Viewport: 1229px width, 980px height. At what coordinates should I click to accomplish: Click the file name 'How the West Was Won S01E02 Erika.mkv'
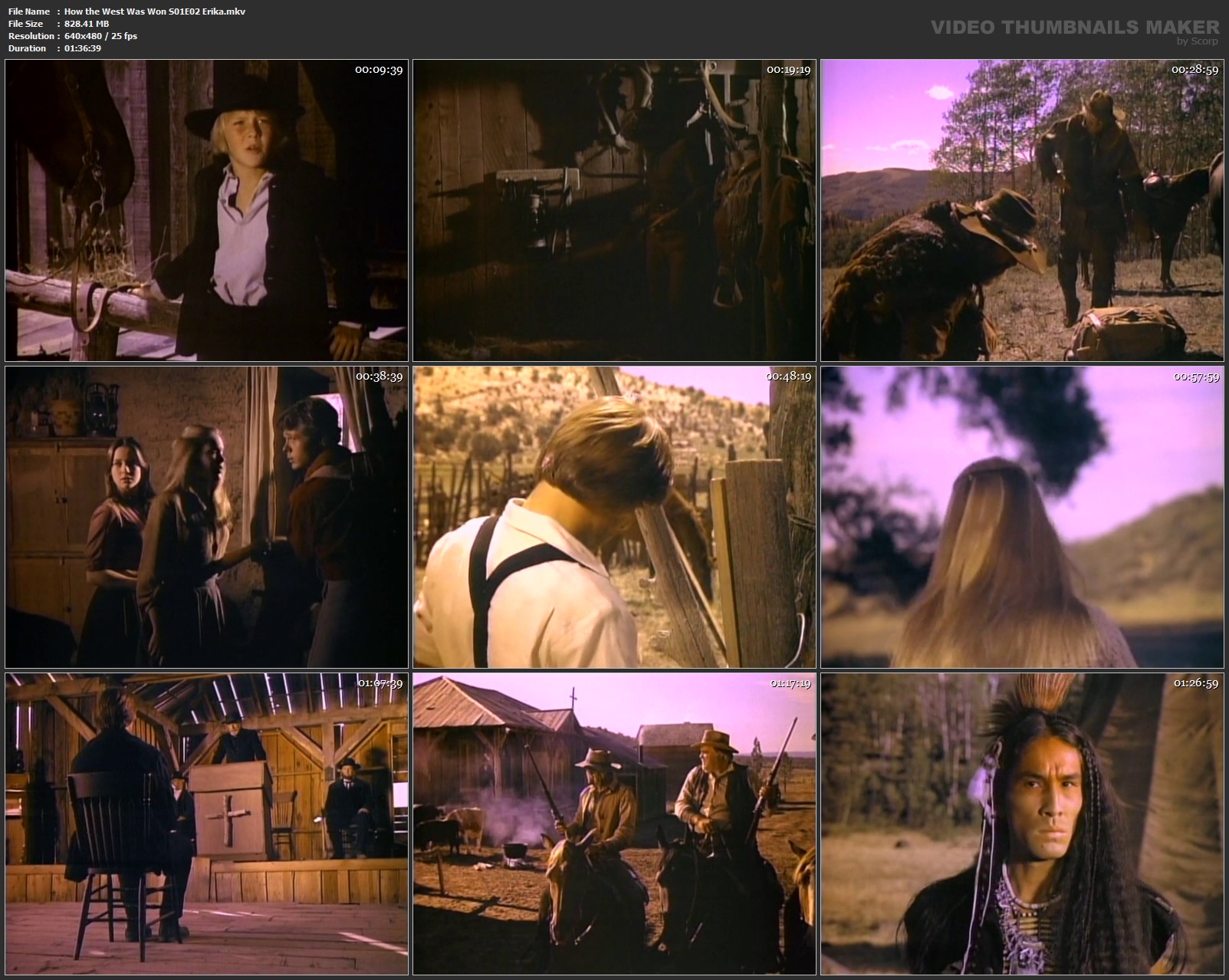[x=155, y=12]
